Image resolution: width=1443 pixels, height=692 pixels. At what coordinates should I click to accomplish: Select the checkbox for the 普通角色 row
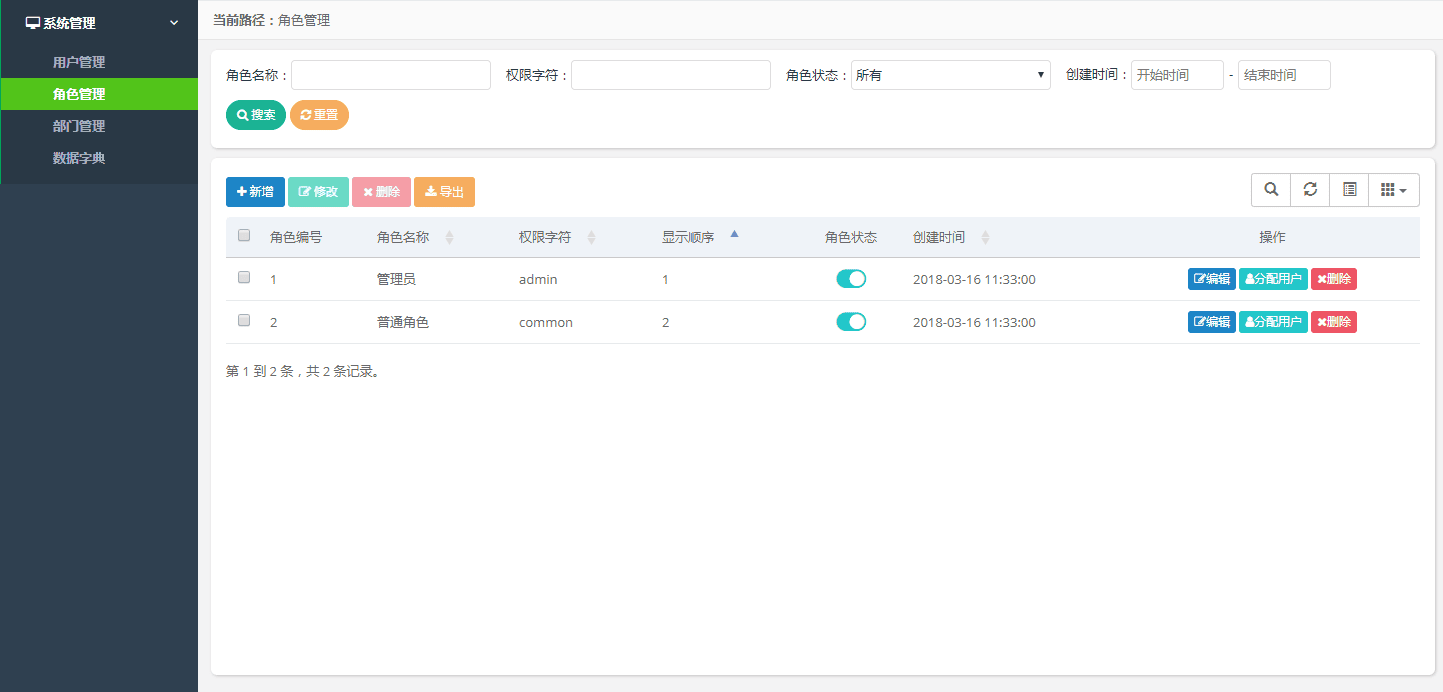tap(244, 321)
